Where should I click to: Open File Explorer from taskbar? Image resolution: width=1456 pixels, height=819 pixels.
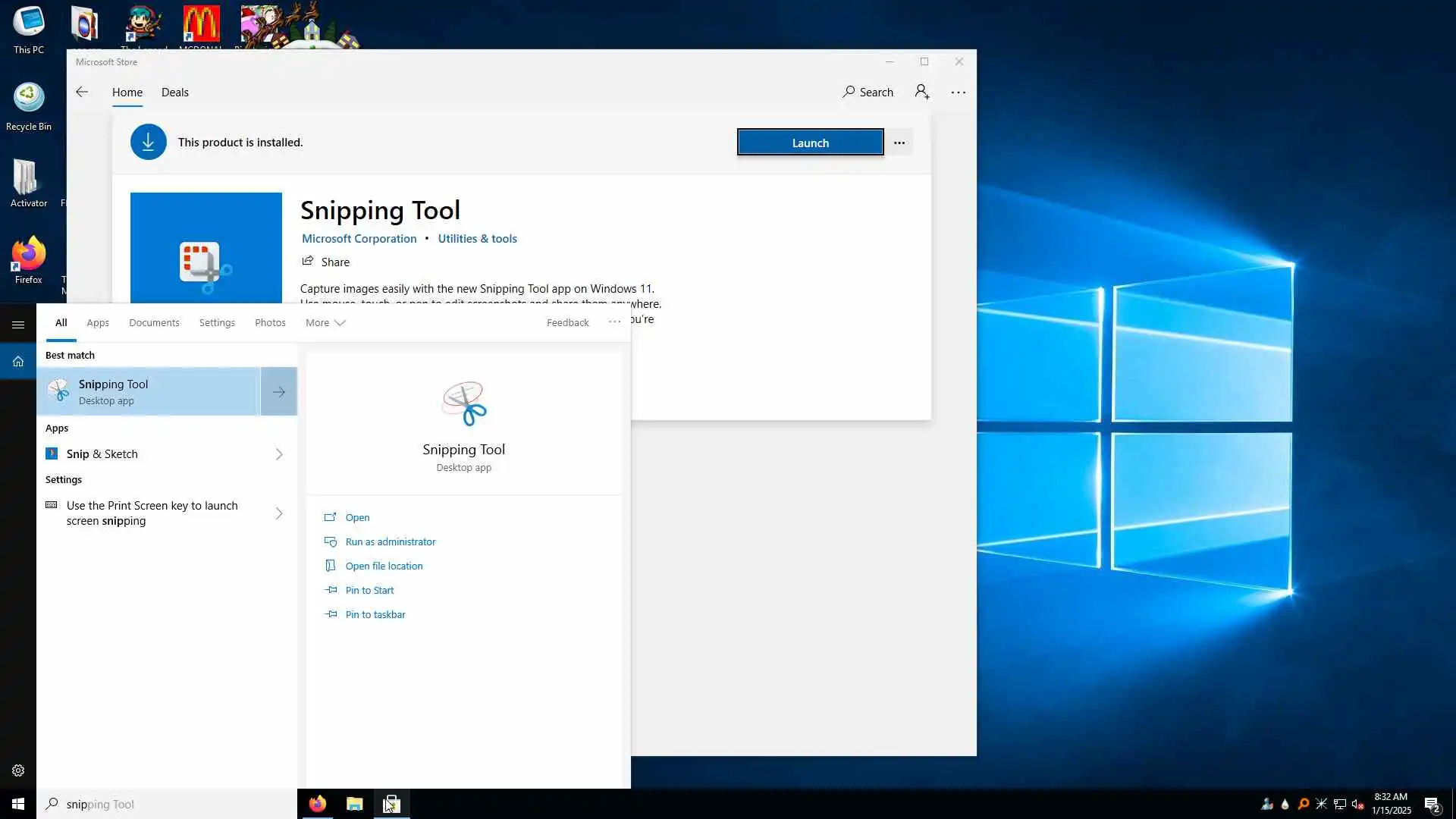[354, 804]
